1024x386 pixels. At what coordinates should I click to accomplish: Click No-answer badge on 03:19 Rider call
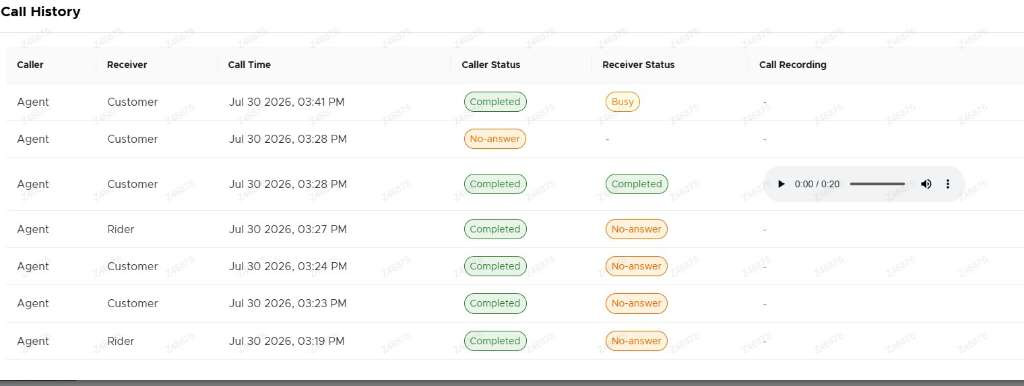click(636, 341)
